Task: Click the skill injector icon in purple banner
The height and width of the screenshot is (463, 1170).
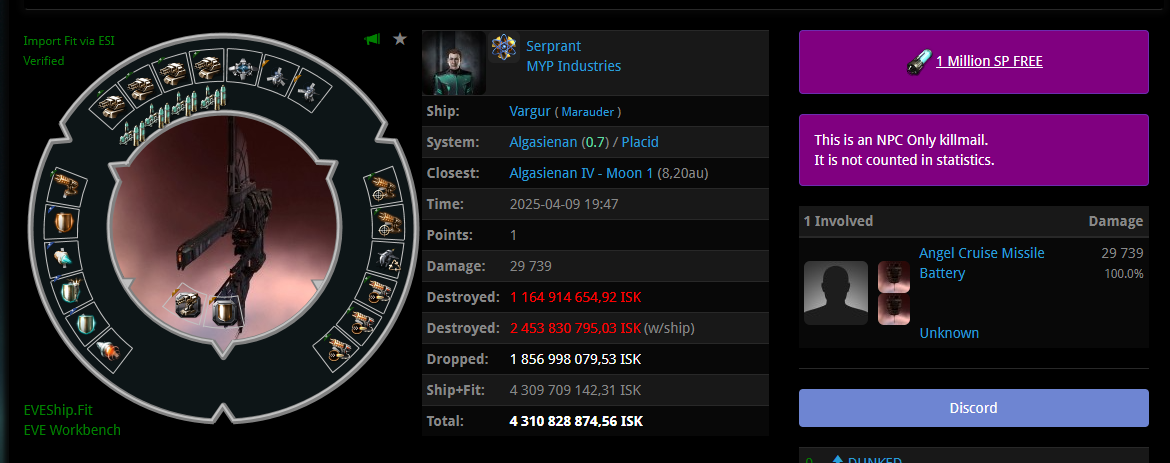Action: [919, 62]
